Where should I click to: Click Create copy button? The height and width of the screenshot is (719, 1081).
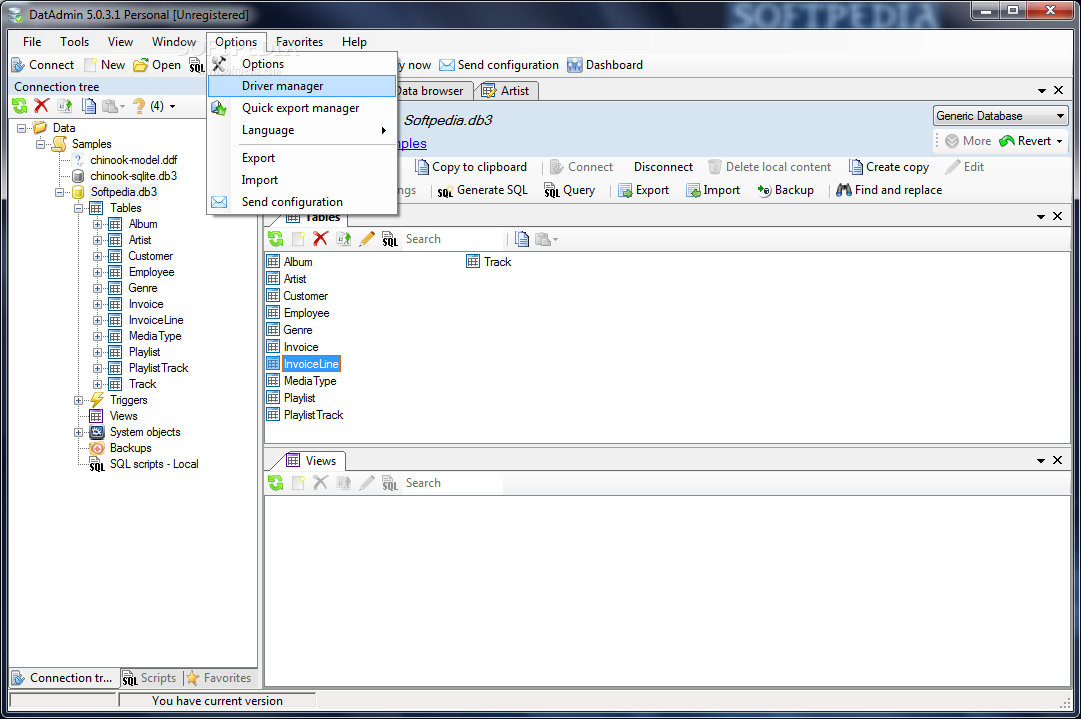[889, 167]
